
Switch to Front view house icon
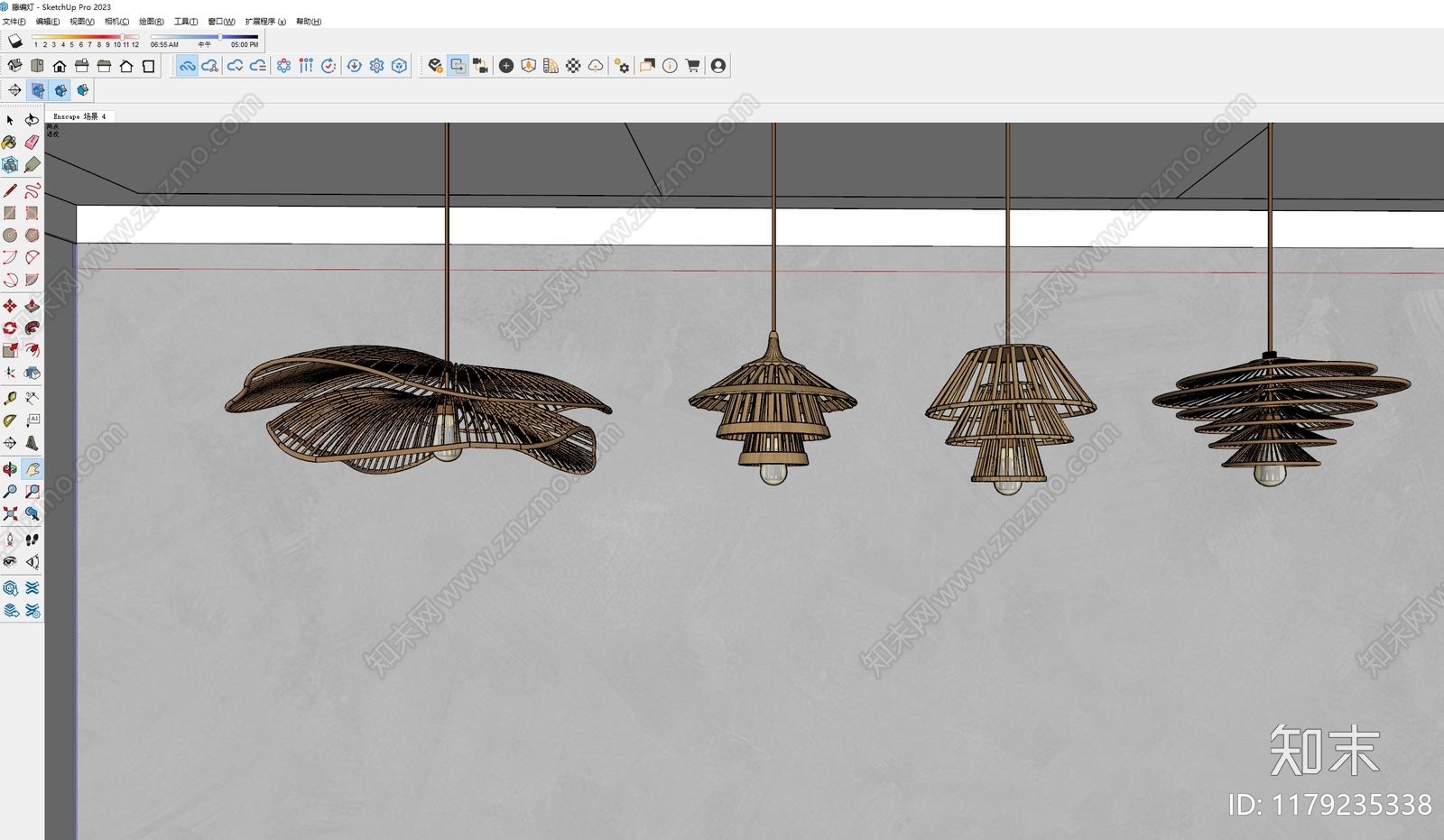coord(60,66)
